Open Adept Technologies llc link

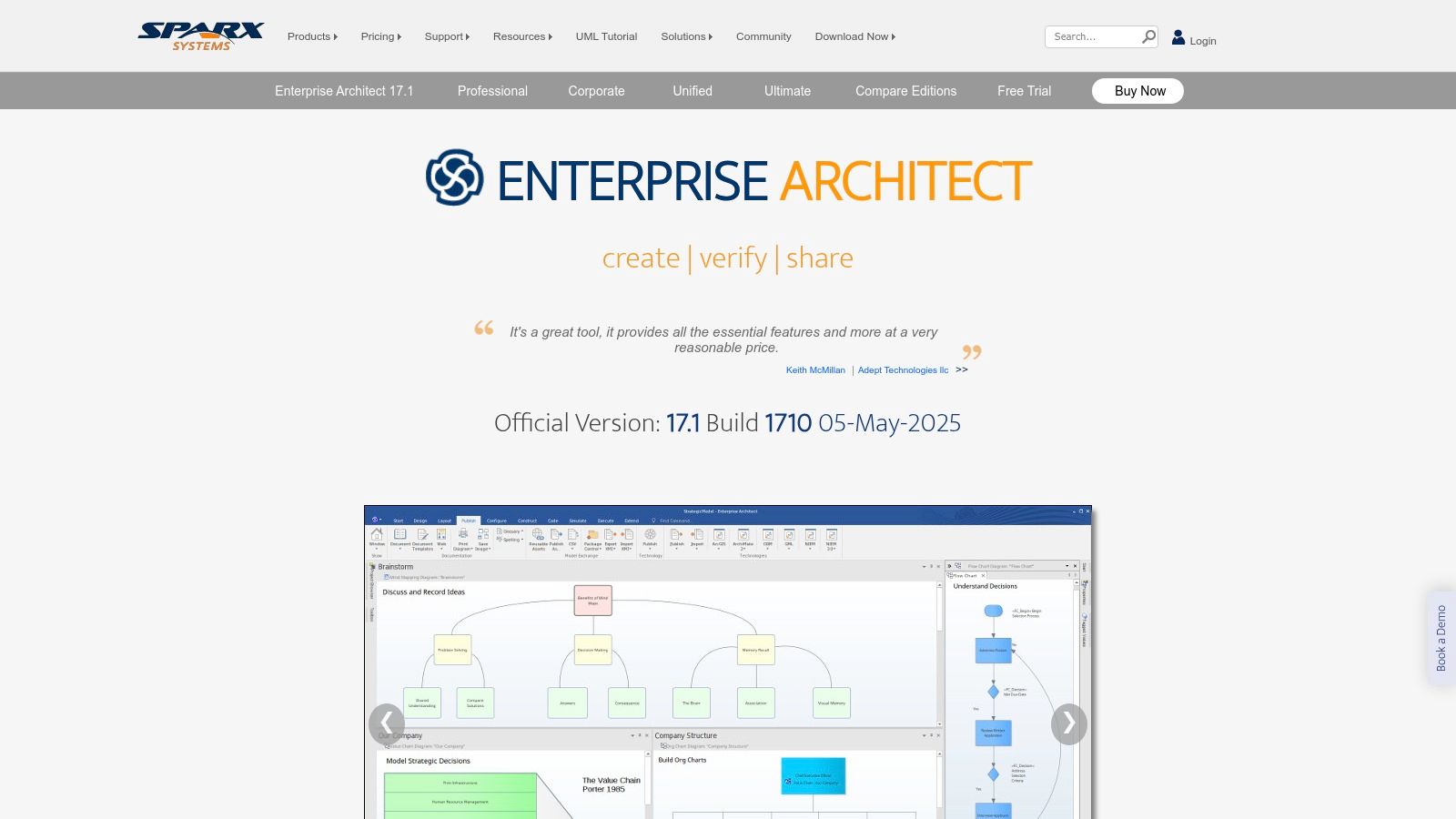click(903, 370)
